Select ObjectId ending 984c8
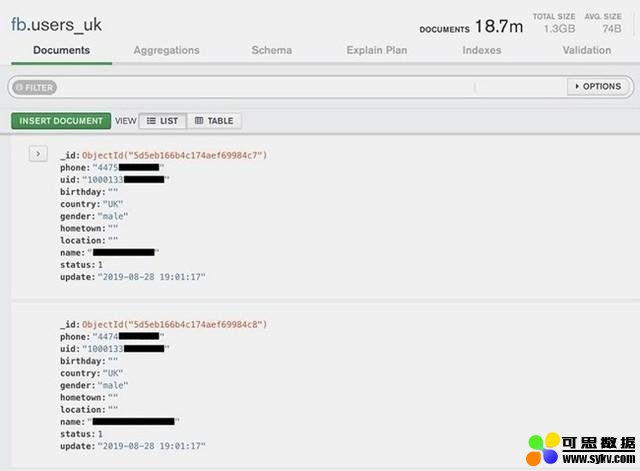This screenshot has width=640, height=471. coord(174,324)
